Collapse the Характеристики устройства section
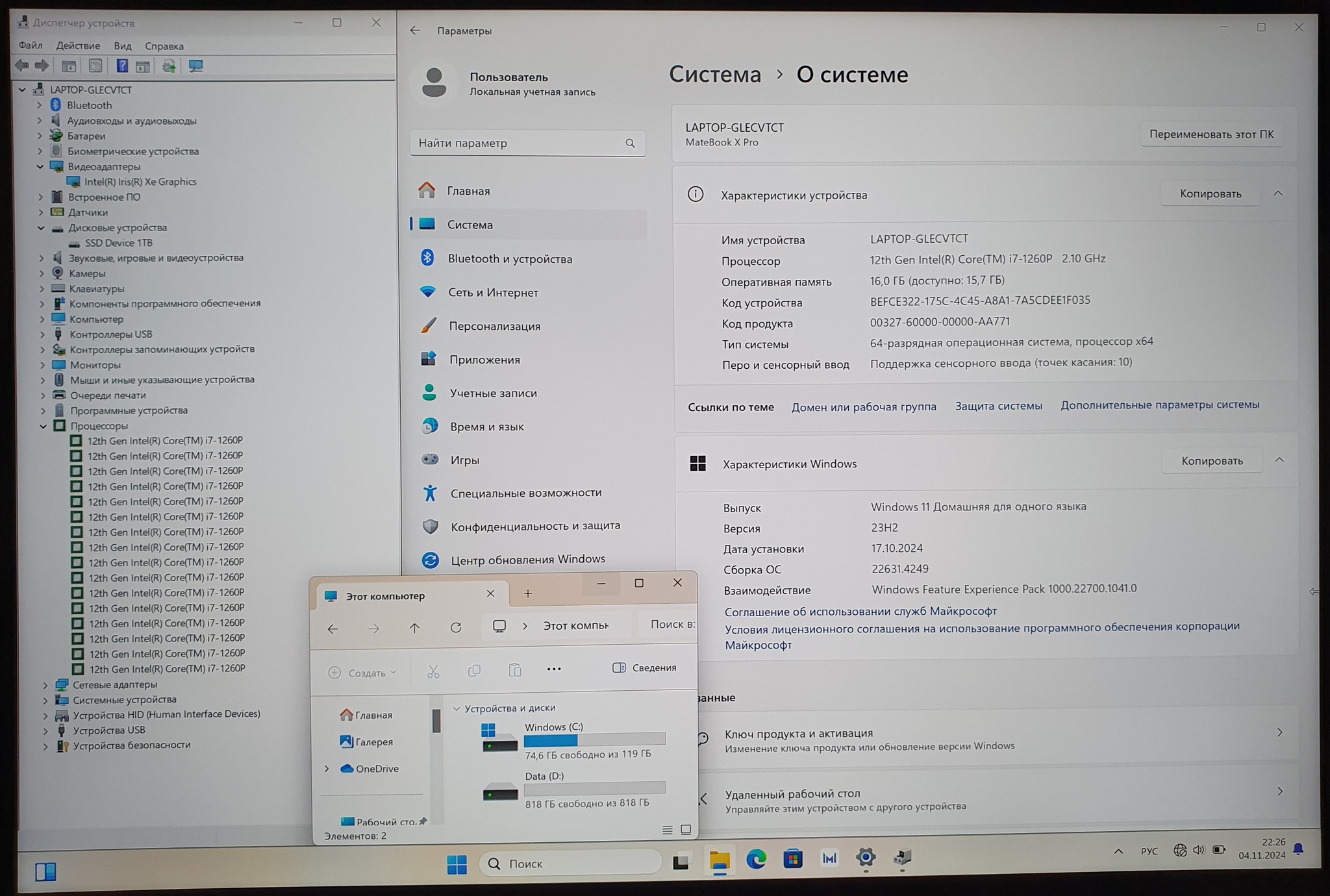This screenshot has width=1330, height=896. (x=1278, y=193)
